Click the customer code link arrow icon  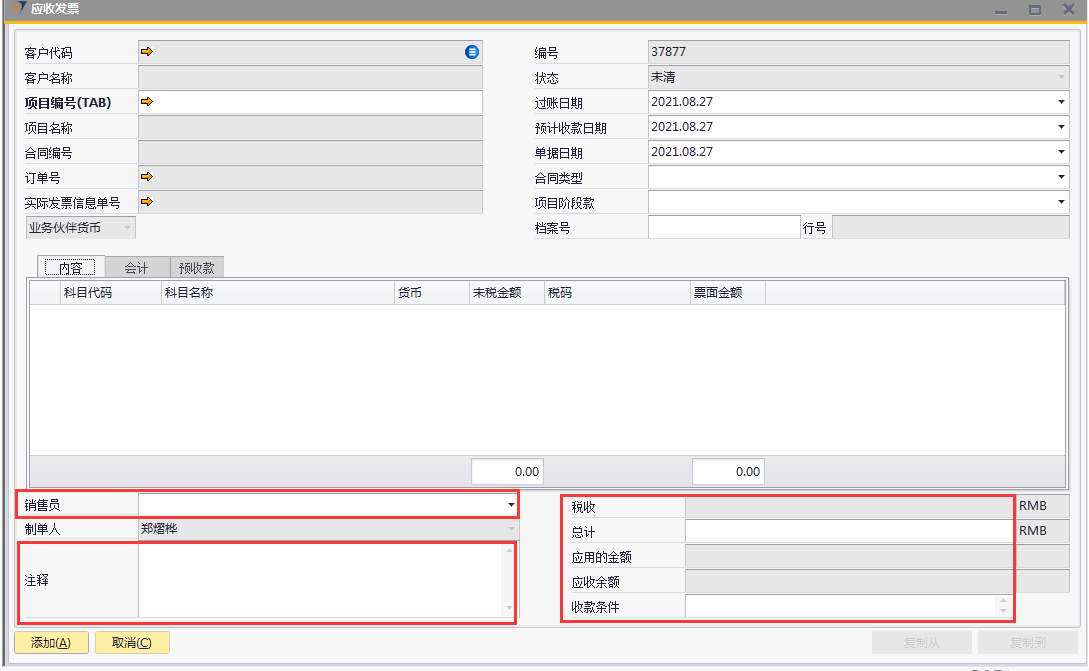pos(147,52)
